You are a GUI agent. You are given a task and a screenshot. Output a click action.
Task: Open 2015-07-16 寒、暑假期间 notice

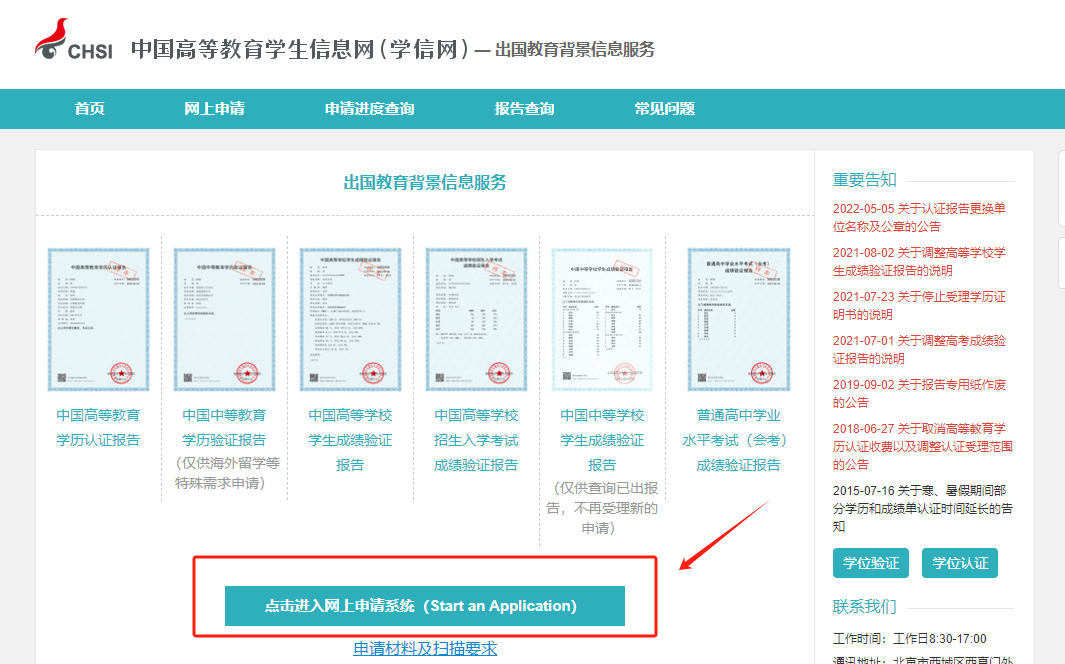coord(922,509)
